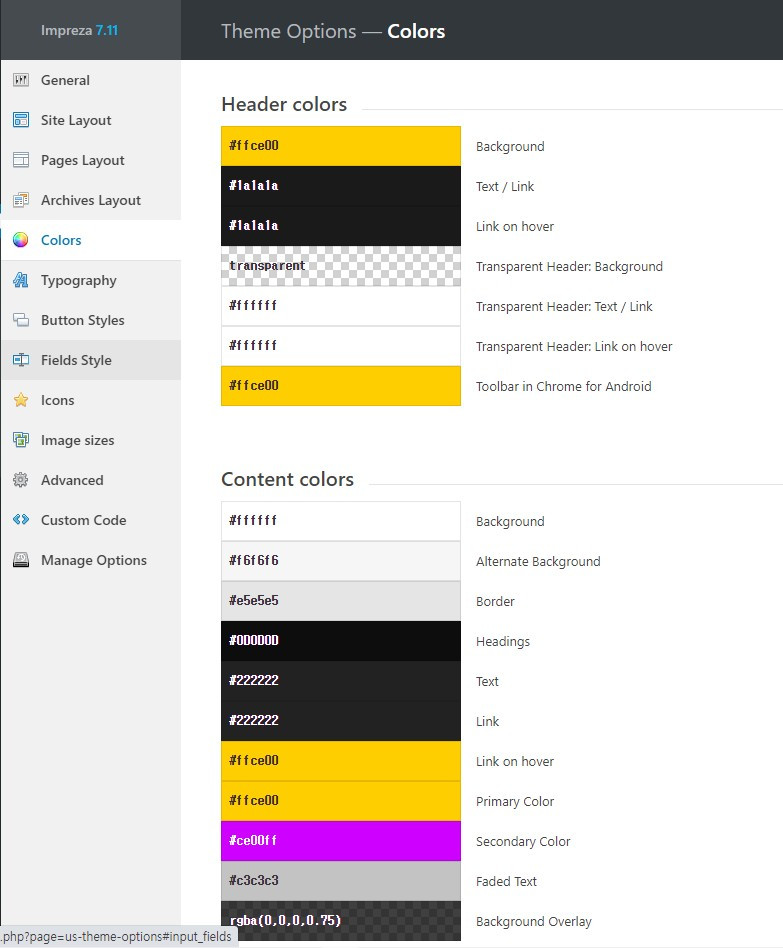This screenshot has height=948, width=783.
Task: Click the Icons star icon
Action: (21, 400)
